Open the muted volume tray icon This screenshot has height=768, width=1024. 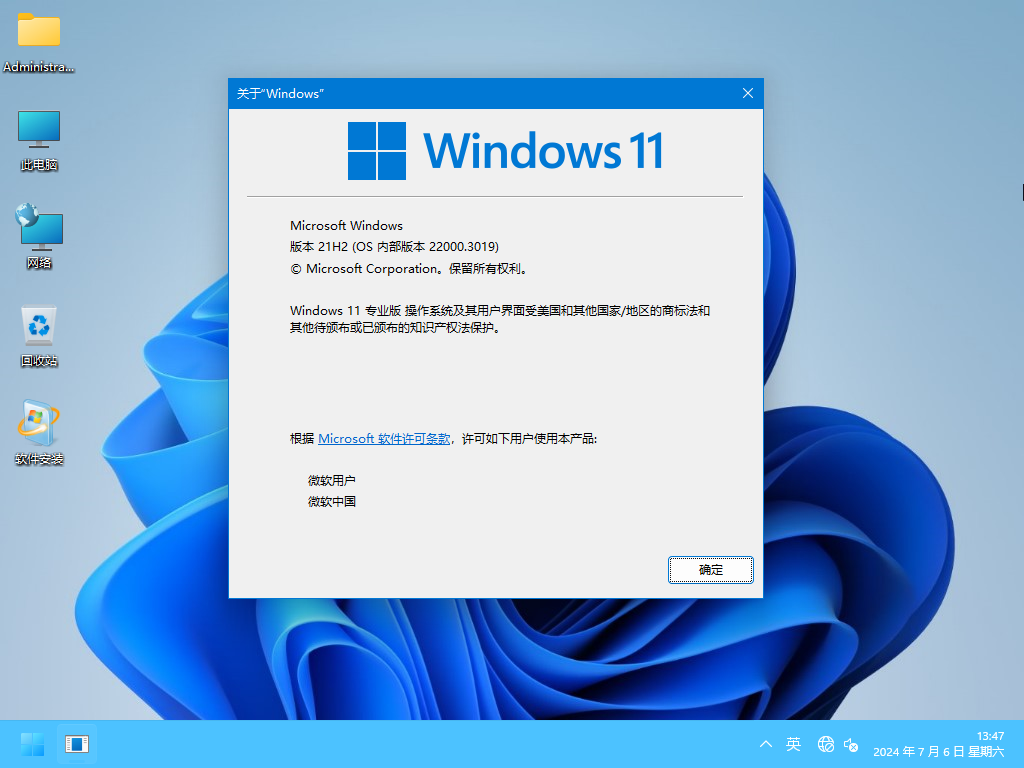tap(851, 744)
